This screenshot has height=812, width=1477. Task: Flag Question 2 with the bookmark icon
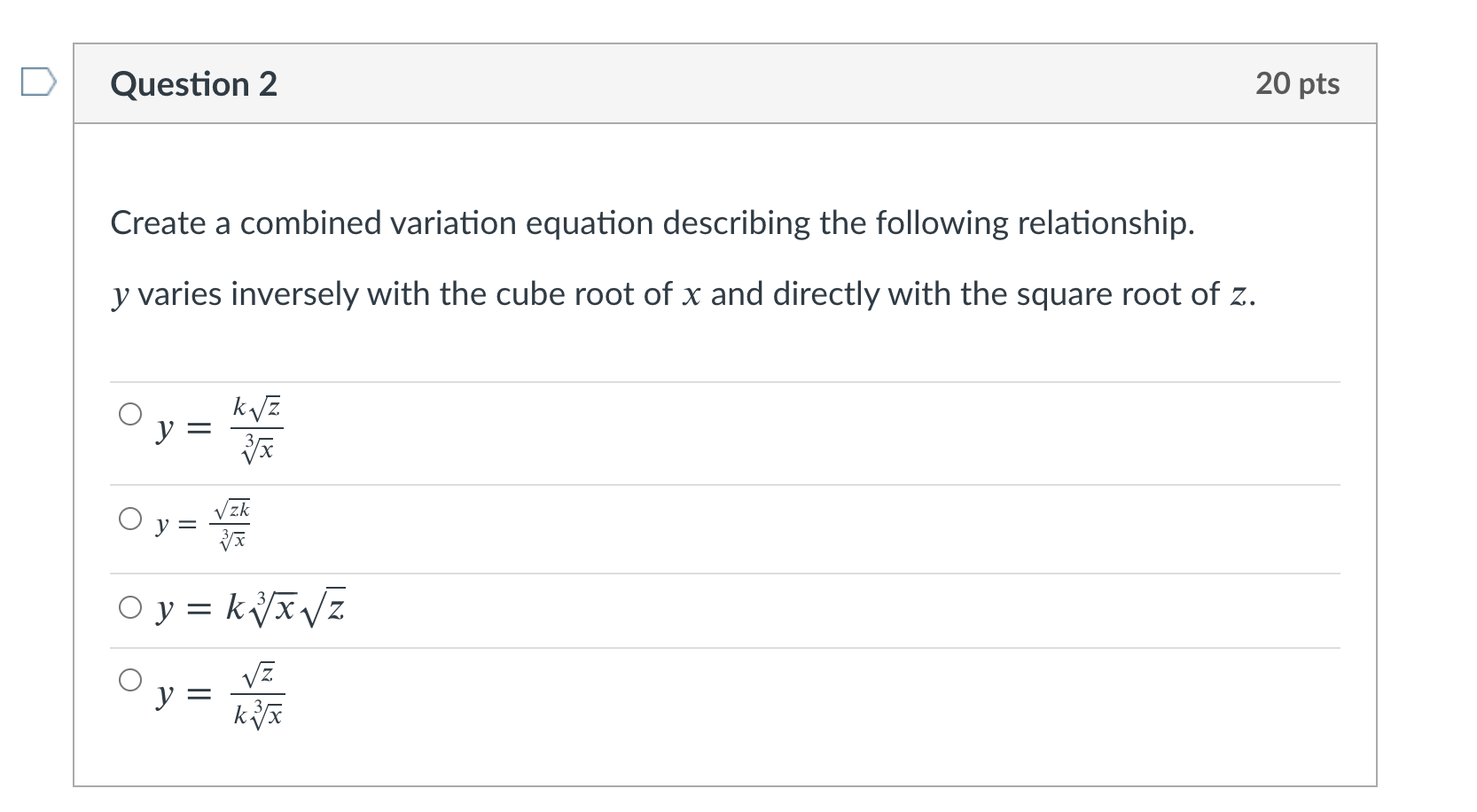point(39,83)
